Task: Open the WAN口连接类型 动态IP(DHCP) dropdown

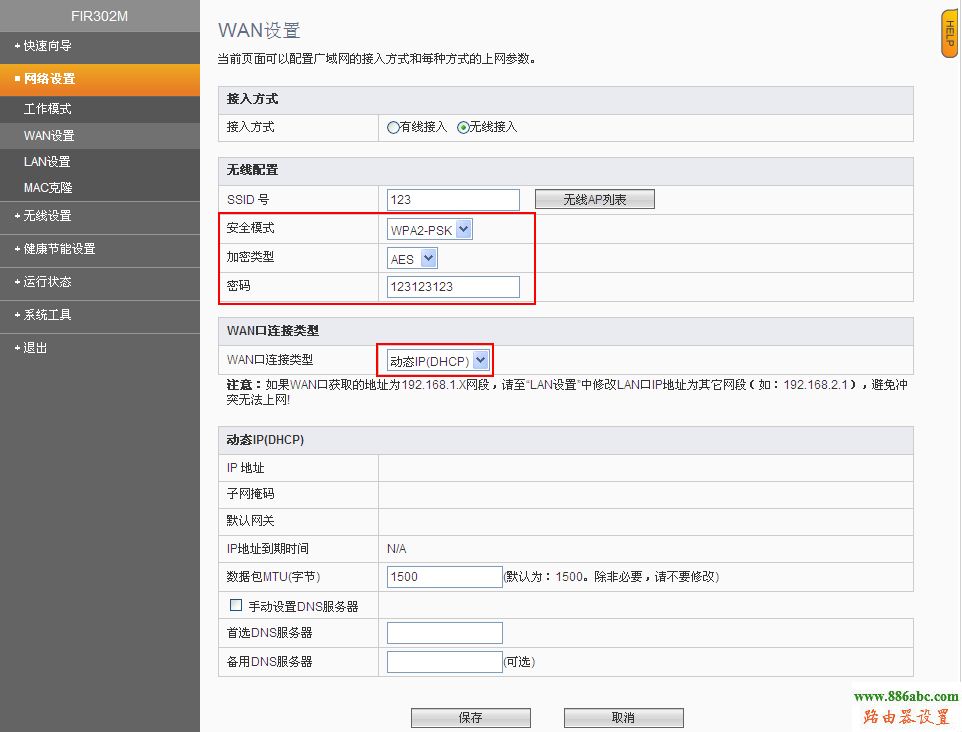Action: 438,361
